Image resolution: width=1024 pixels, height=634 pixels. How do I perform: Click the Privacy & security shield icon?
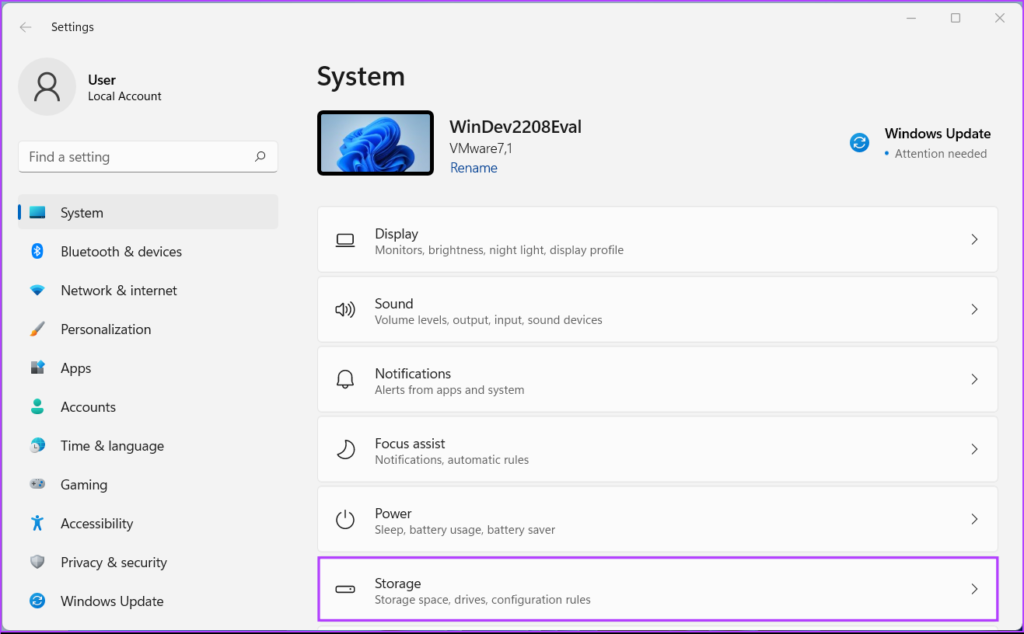point(37,562)
